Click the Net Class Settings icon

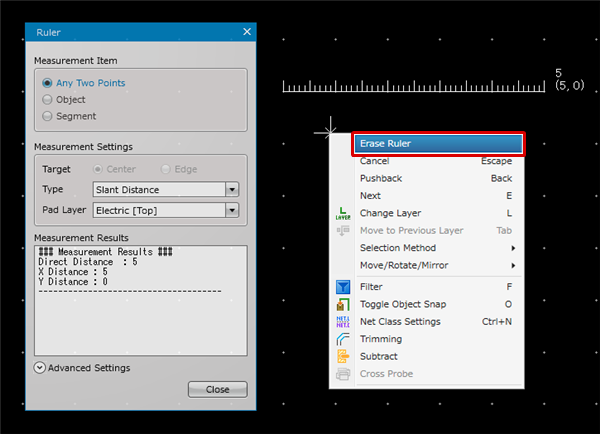(x=343, y=322)
